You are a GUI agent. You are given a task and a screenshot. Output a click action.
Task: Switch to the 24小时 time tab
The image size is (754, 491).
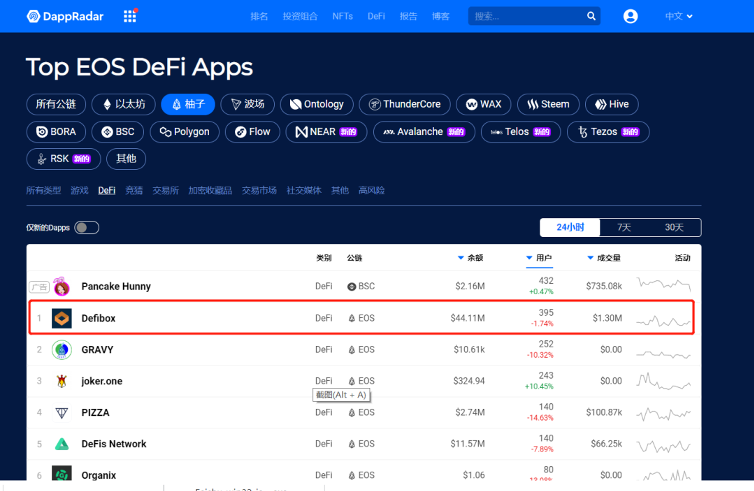(570, 227)
